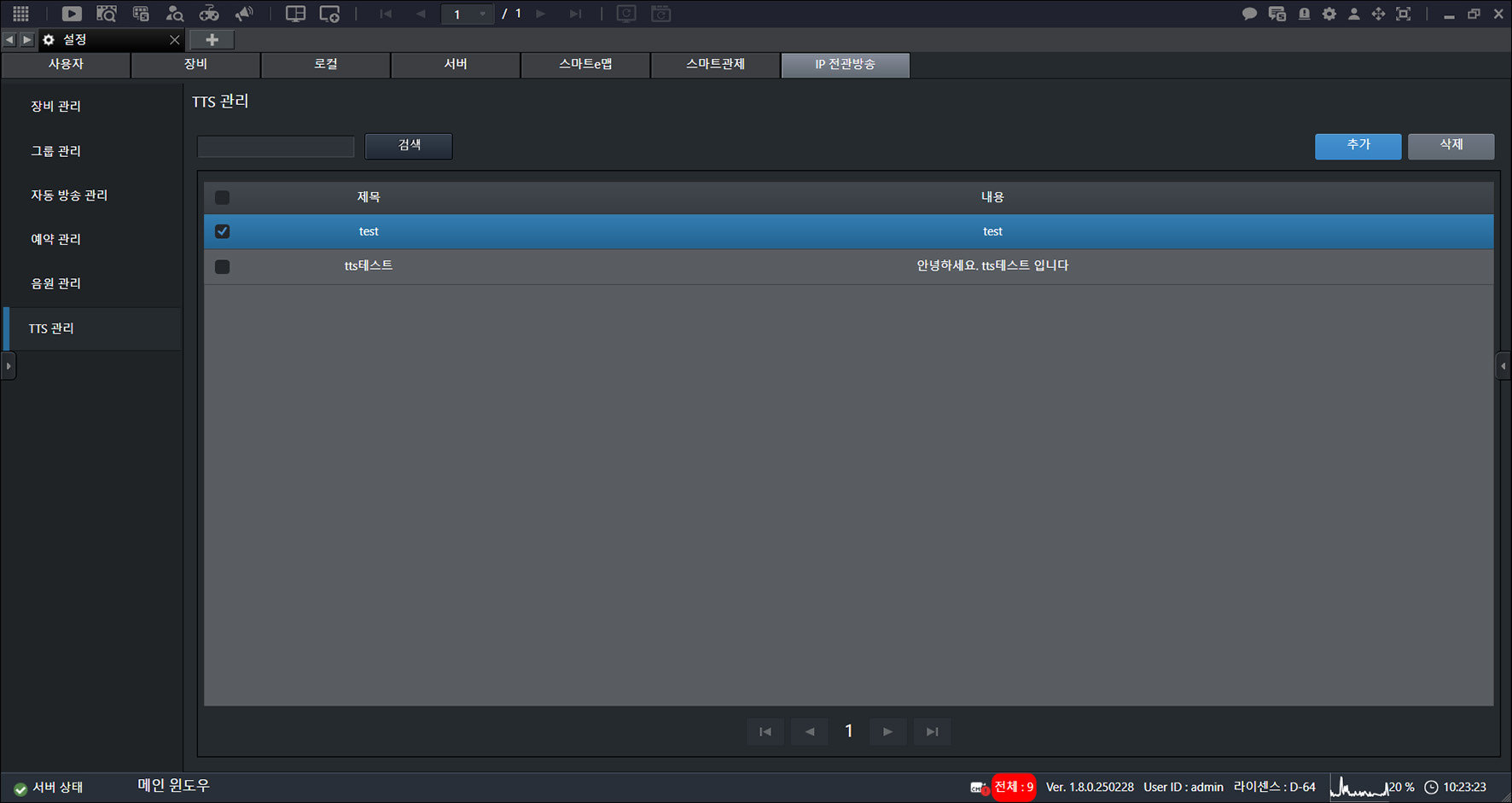Click the screen refresh sequence icon

click(x=626, y=14)
